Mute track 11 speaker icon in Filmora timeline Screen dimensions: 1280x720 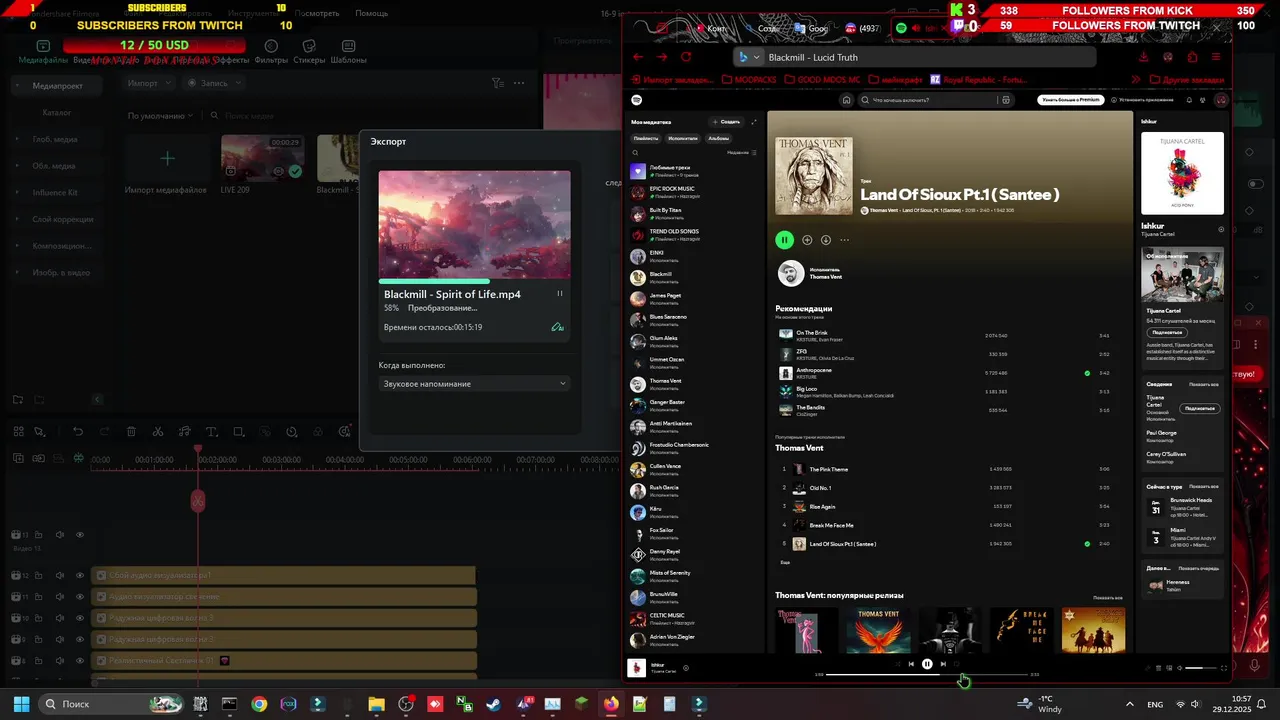(x=60, y=597)
